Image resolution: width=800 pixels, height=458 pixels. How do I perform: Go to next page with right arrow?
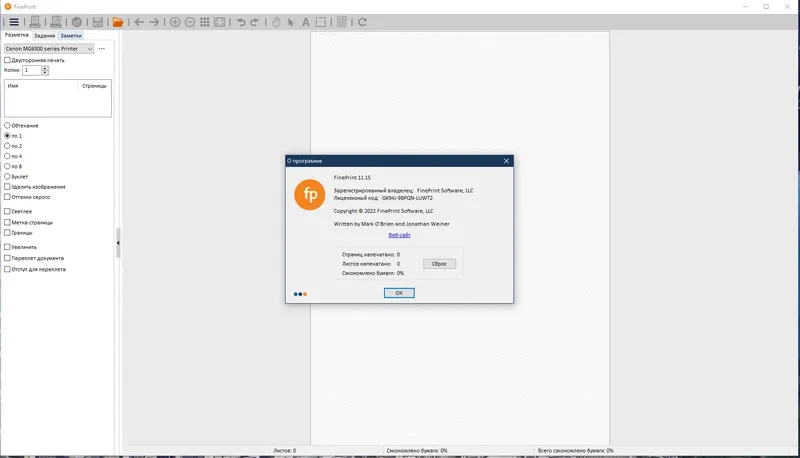pyautogui.click(x=154, y=22)
